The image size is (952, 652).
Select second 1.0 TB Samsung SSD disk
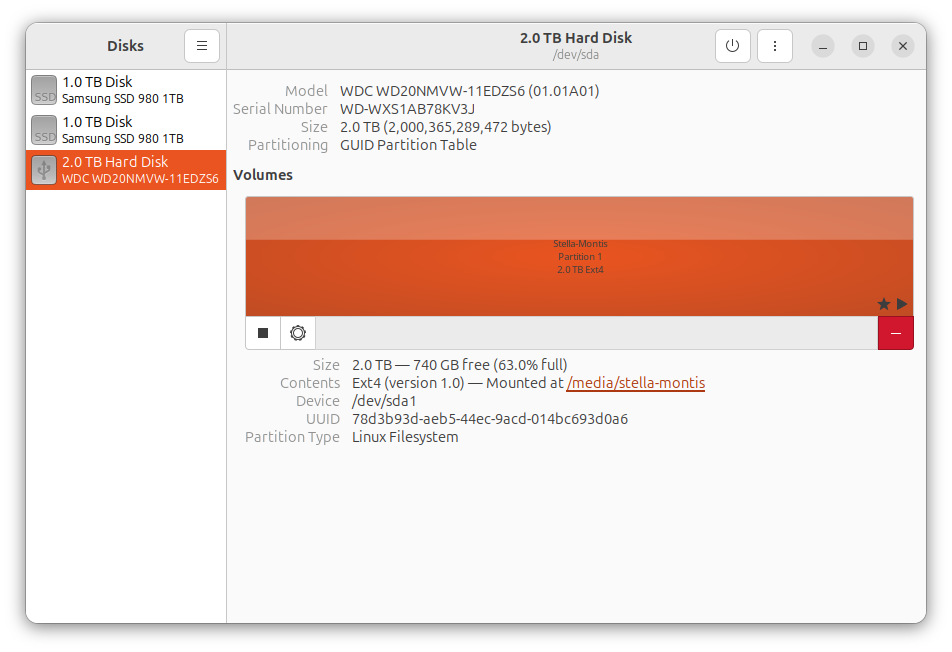coord(126,130)
